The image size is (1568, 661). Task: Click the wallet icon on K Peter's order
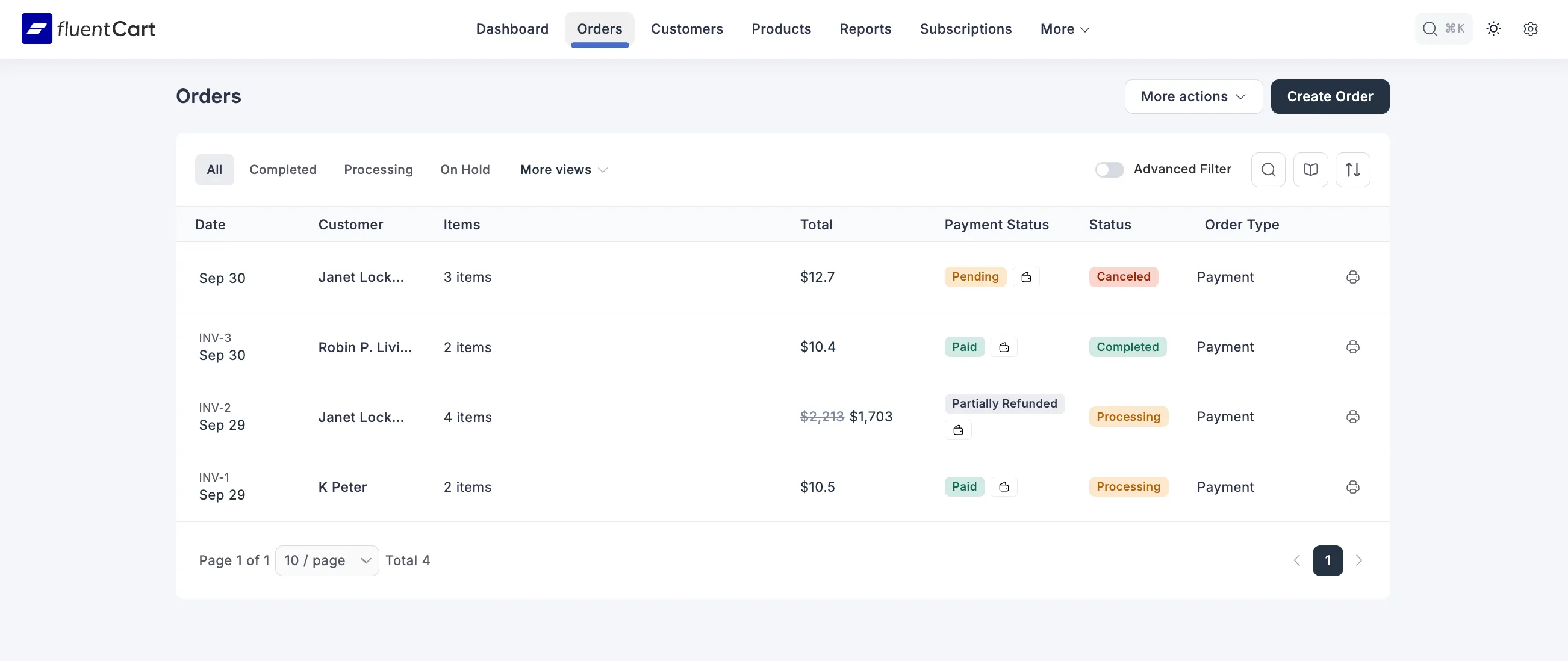pyautogui.click(x=1004, y=486)
